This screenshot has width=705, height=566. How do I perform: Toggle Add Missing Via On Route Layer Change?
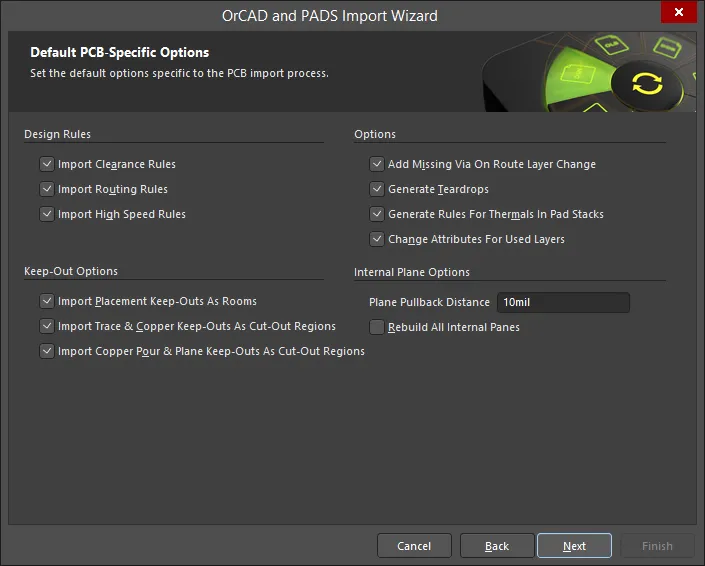377,164
